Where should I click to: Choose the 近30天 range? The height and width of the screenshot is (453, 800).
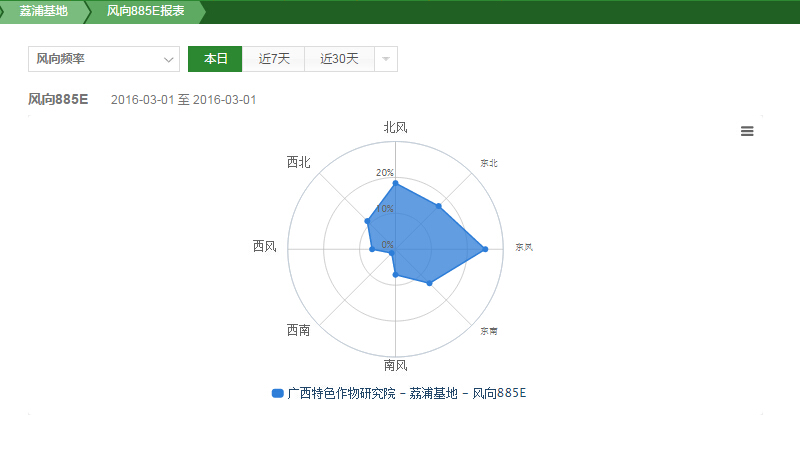point(339,59)
